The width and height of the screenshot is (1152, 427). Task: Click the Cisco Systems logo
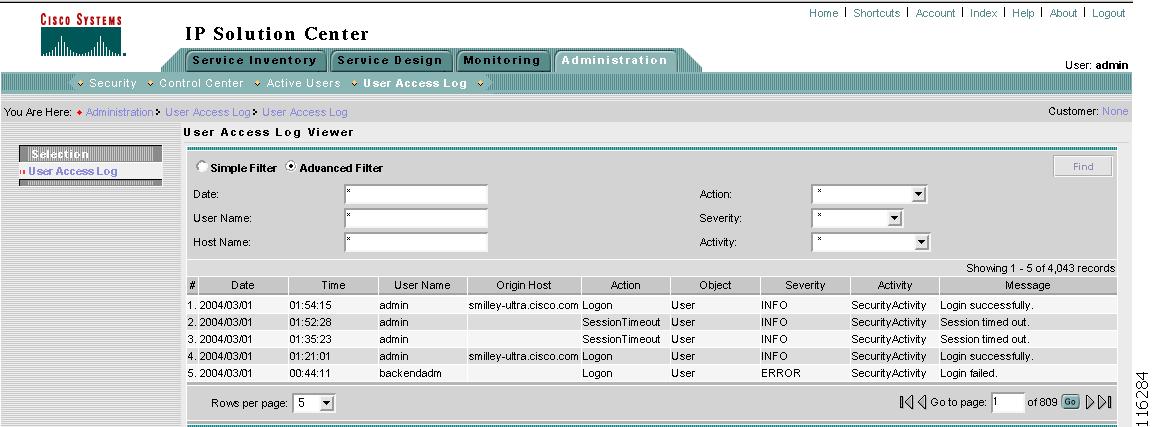[81, 36]
